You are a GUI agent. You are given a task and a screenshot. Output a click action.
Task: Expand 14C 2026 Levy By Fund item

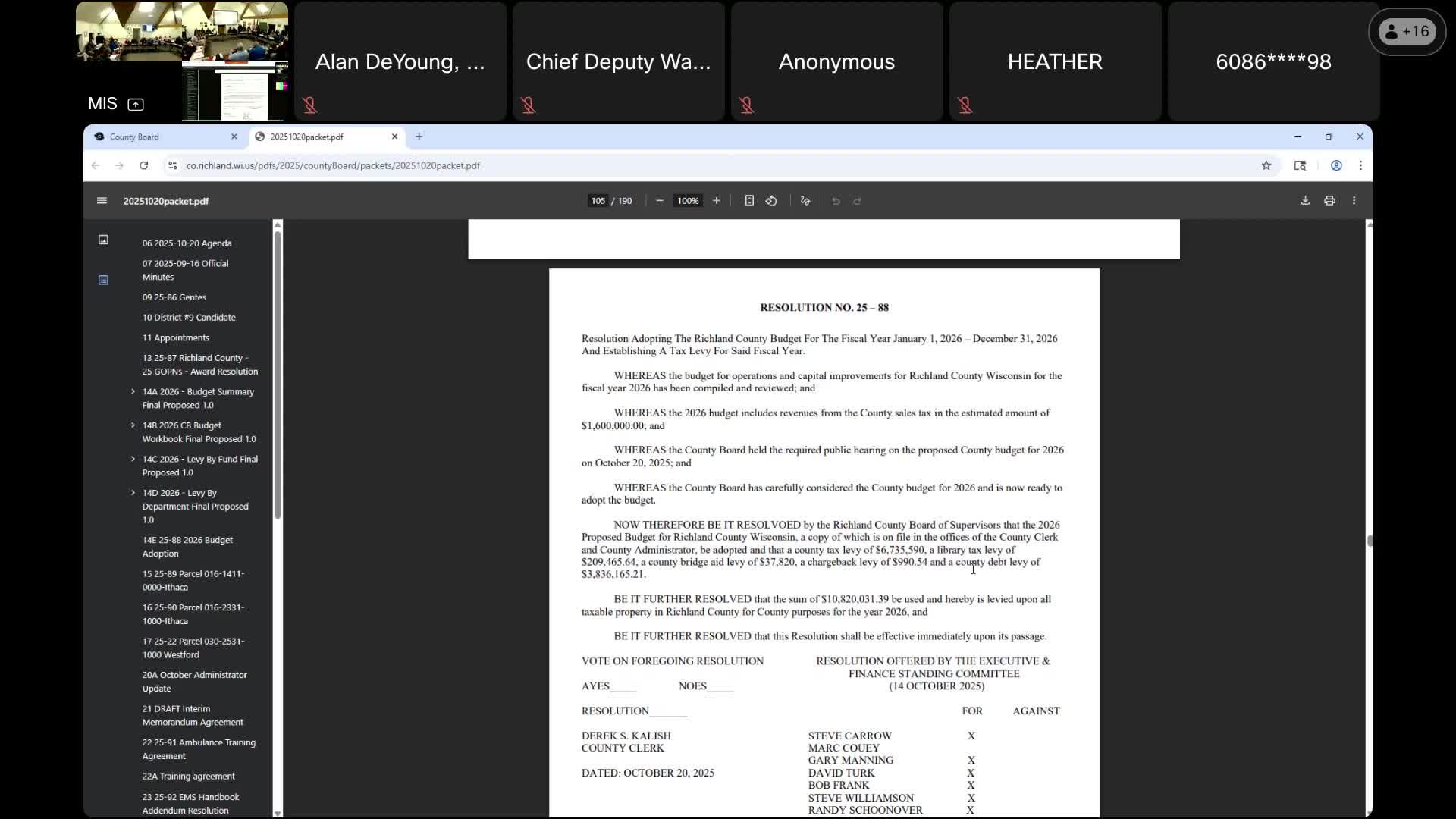pos(133,460)
